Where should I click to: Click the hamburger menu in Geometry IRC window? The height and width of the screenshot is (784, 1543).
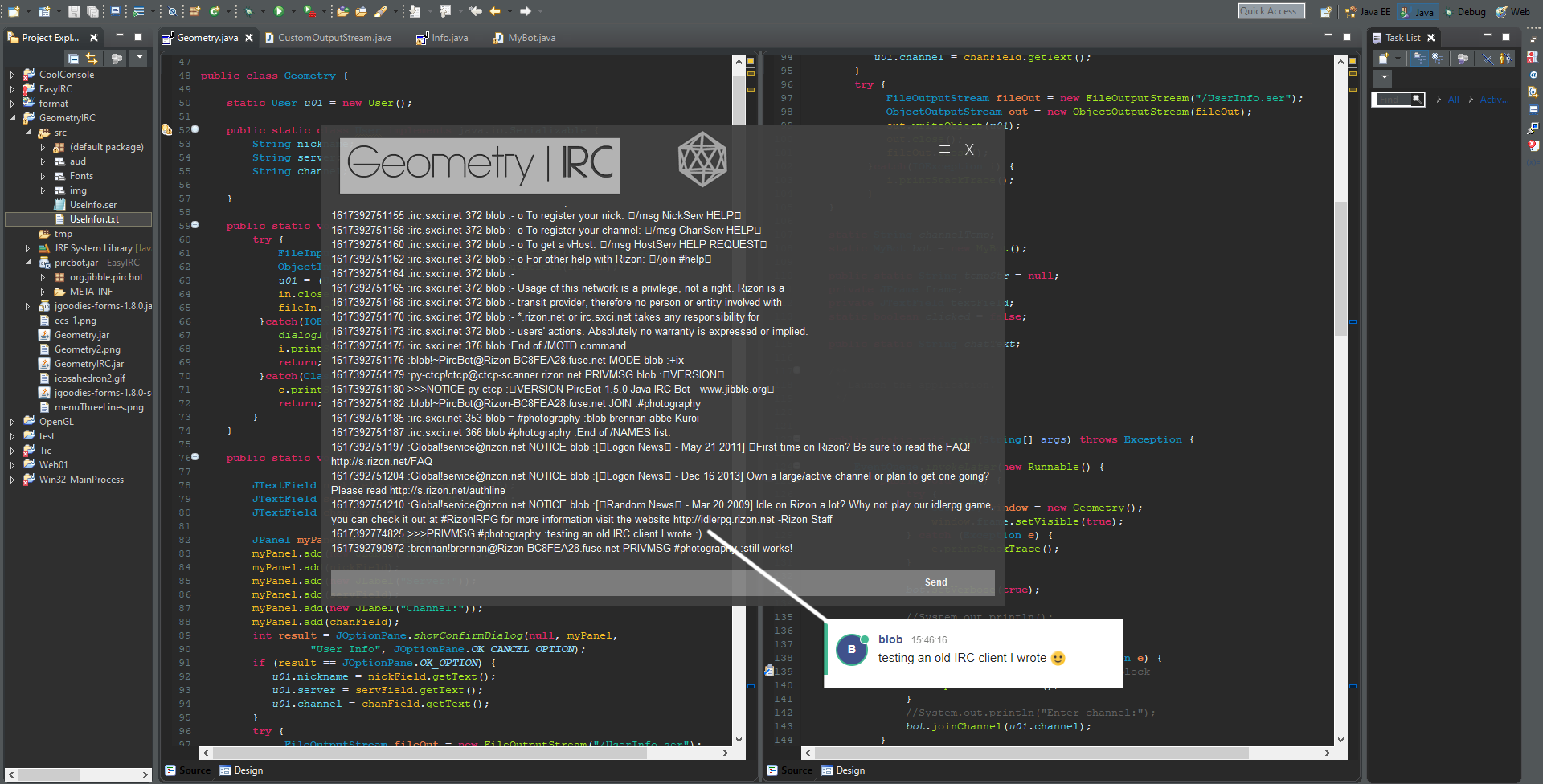click(945, 149)
